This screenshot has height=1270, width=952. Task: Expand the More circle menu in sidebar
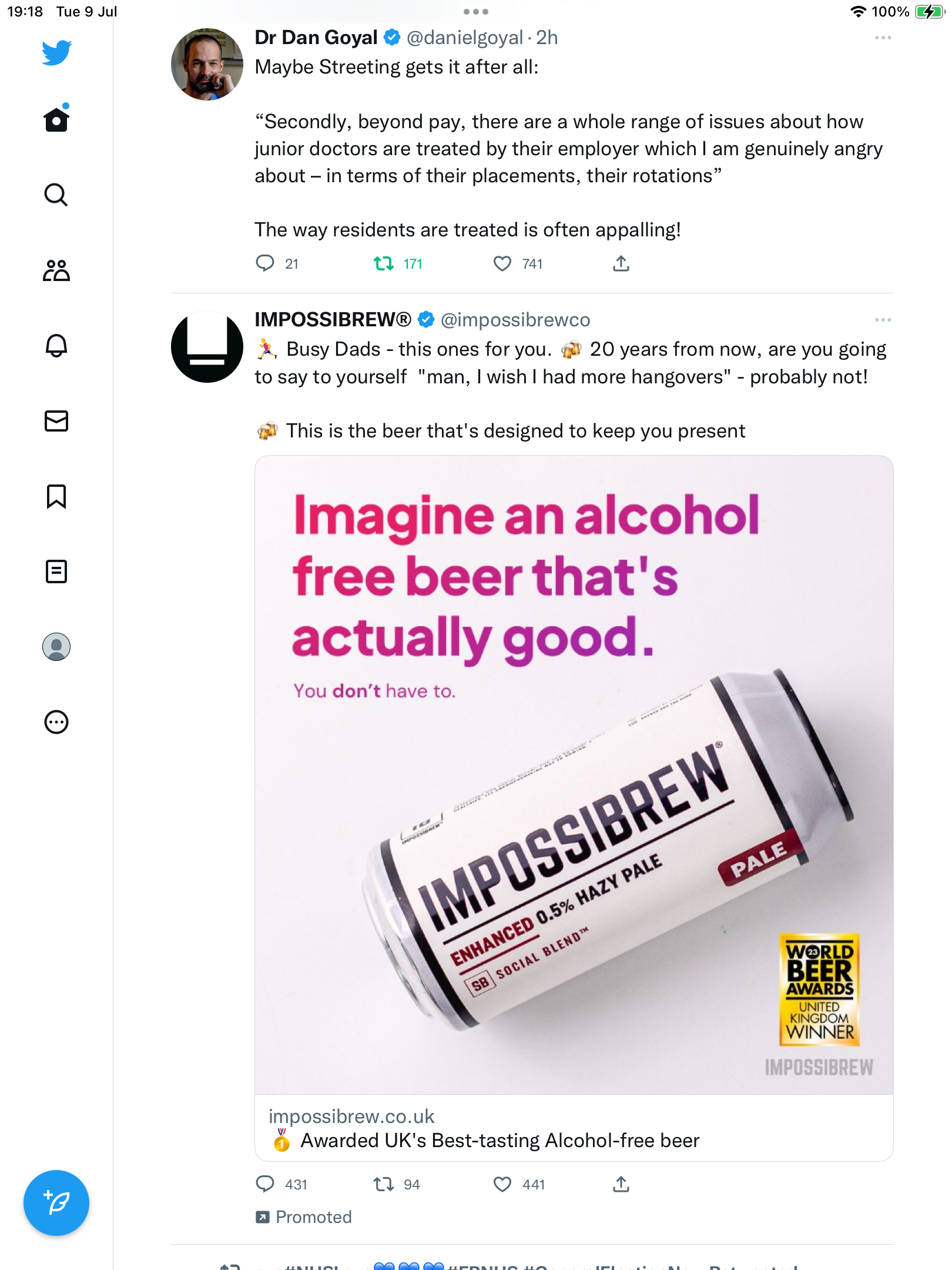(56, 722)
